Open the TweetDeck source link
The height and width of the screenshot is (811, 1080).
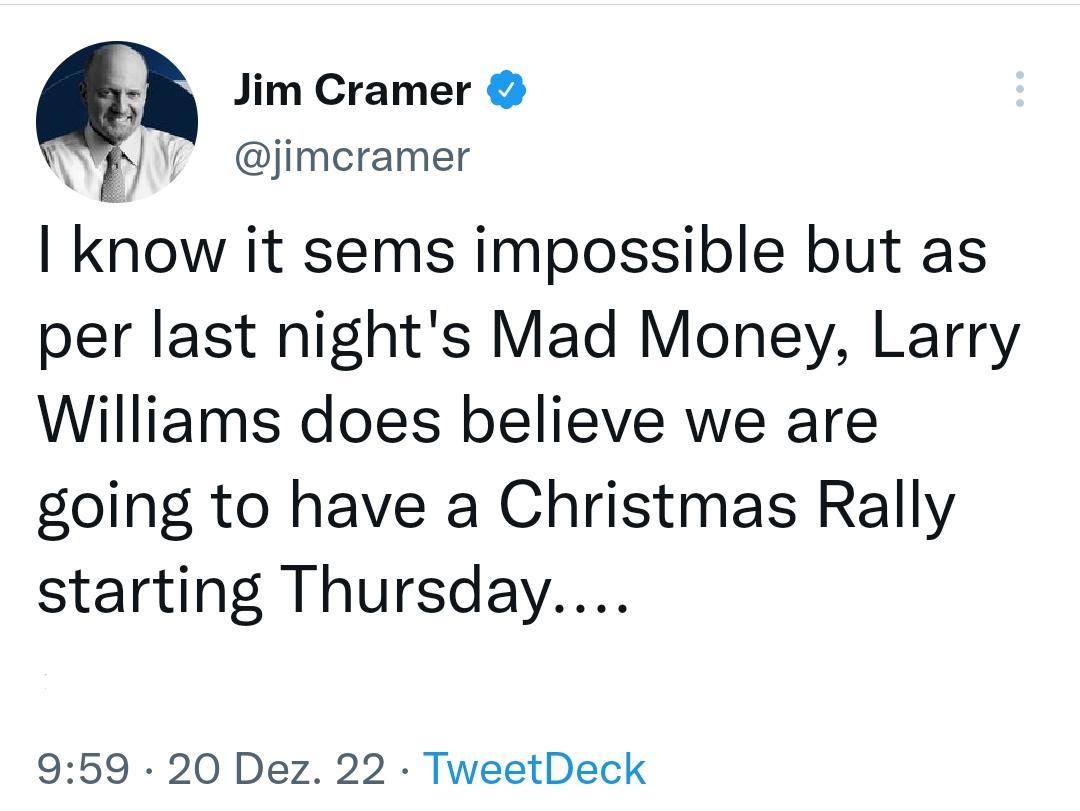coord(535,769)
